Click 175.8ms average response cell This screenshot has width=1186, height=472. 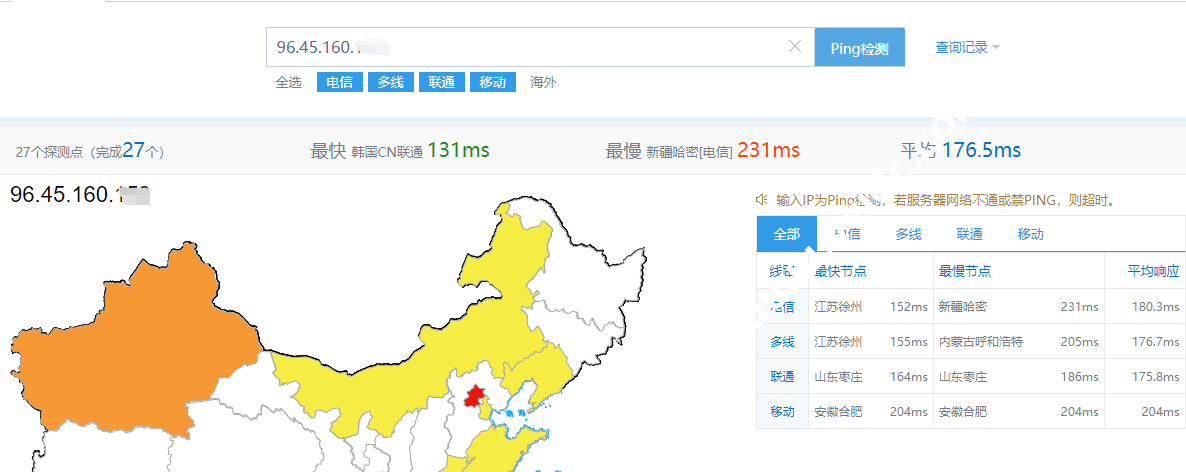tap(1158, 377)
